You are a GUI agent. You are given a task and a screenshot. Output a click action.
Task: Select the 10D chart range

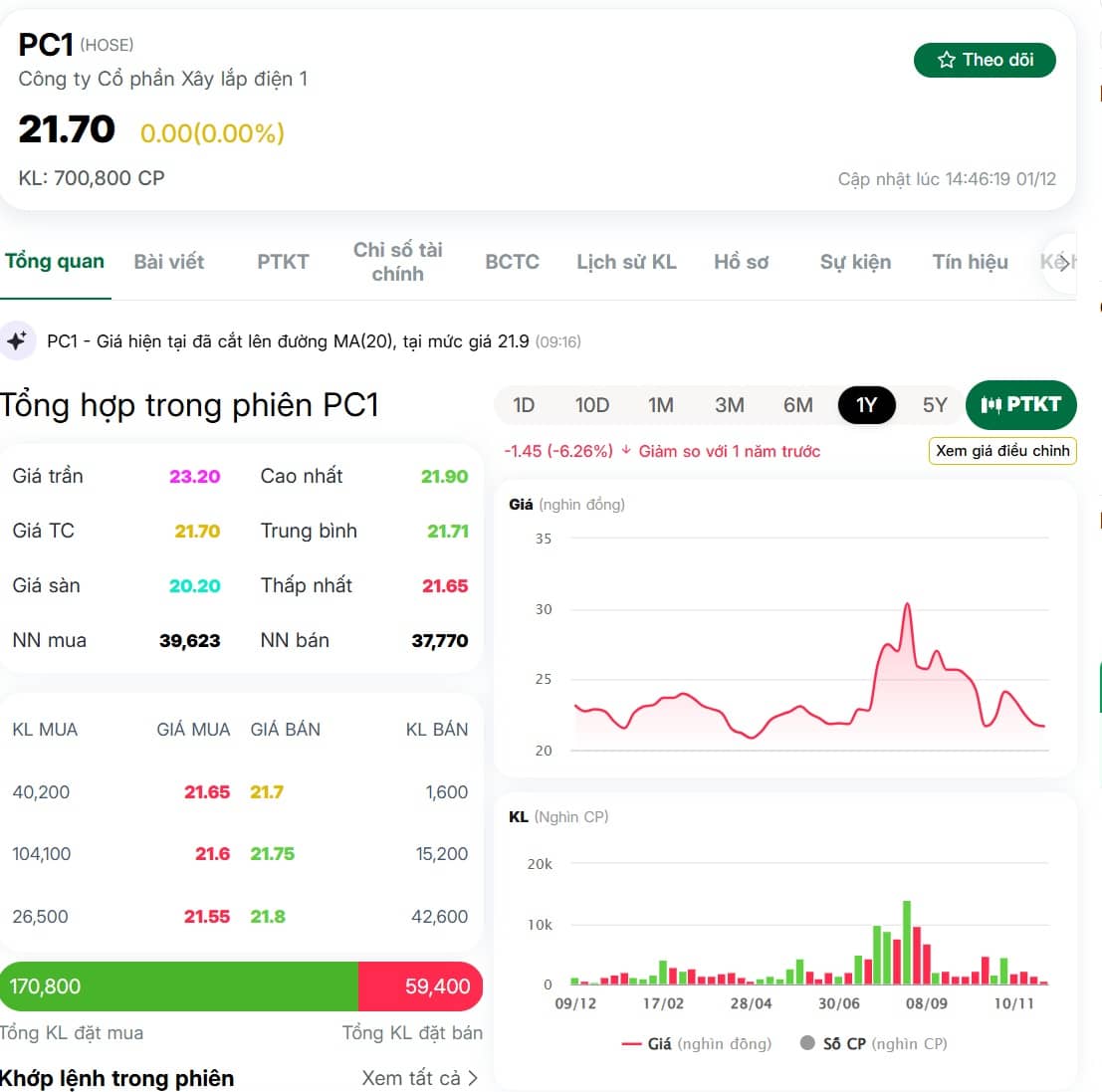591,405
